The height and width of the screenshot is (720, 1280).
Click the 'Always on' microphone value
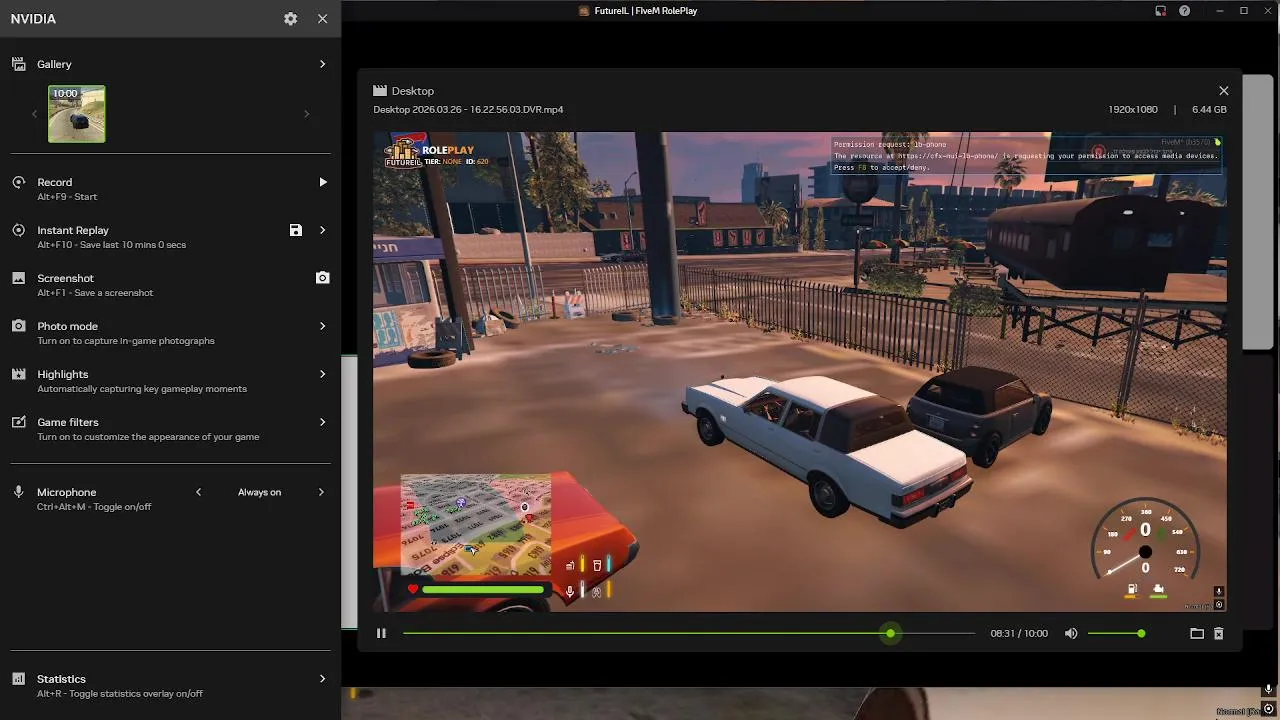click(259, 492)
